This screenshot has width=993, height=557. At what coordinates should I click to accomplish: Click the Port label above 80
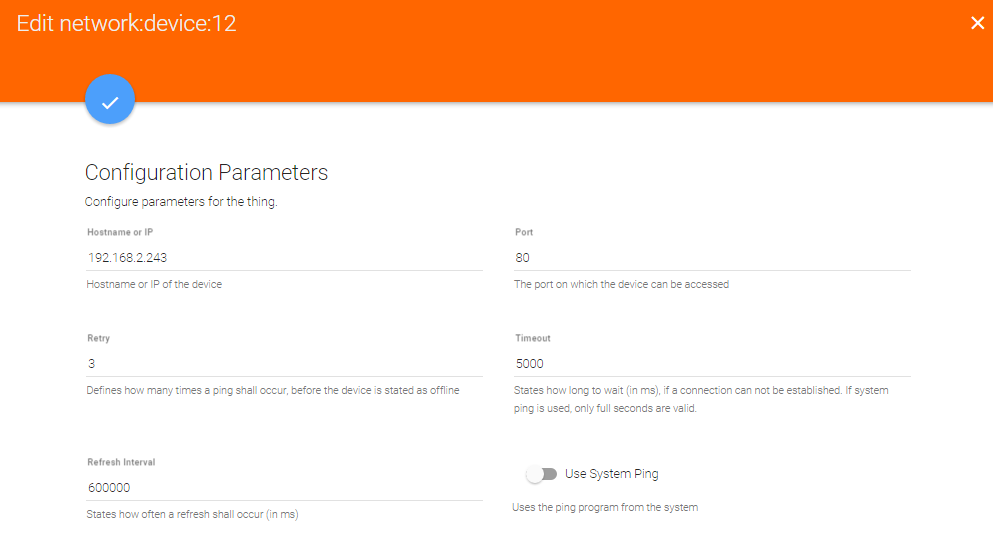tap(524, 232)
